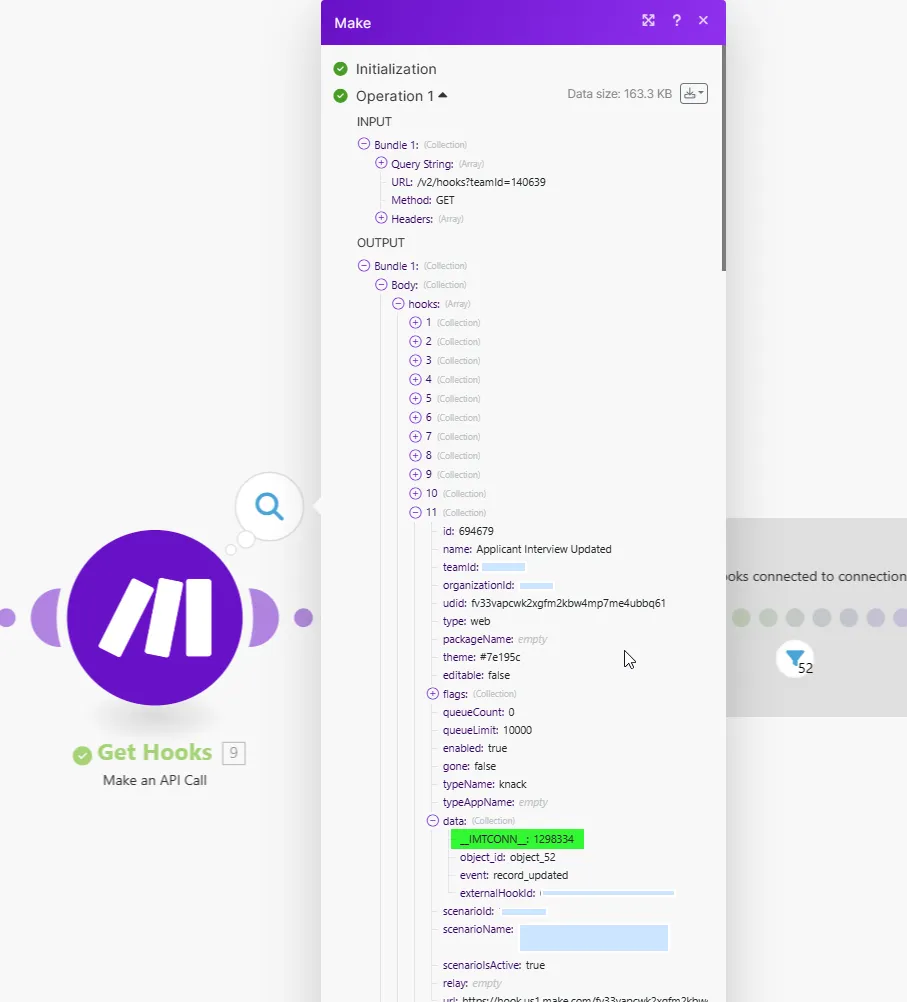Collapse OUTPUT Bundle 1 collection
The height and width of the screenshot is (1002, 907).
(x=364, y=266)
